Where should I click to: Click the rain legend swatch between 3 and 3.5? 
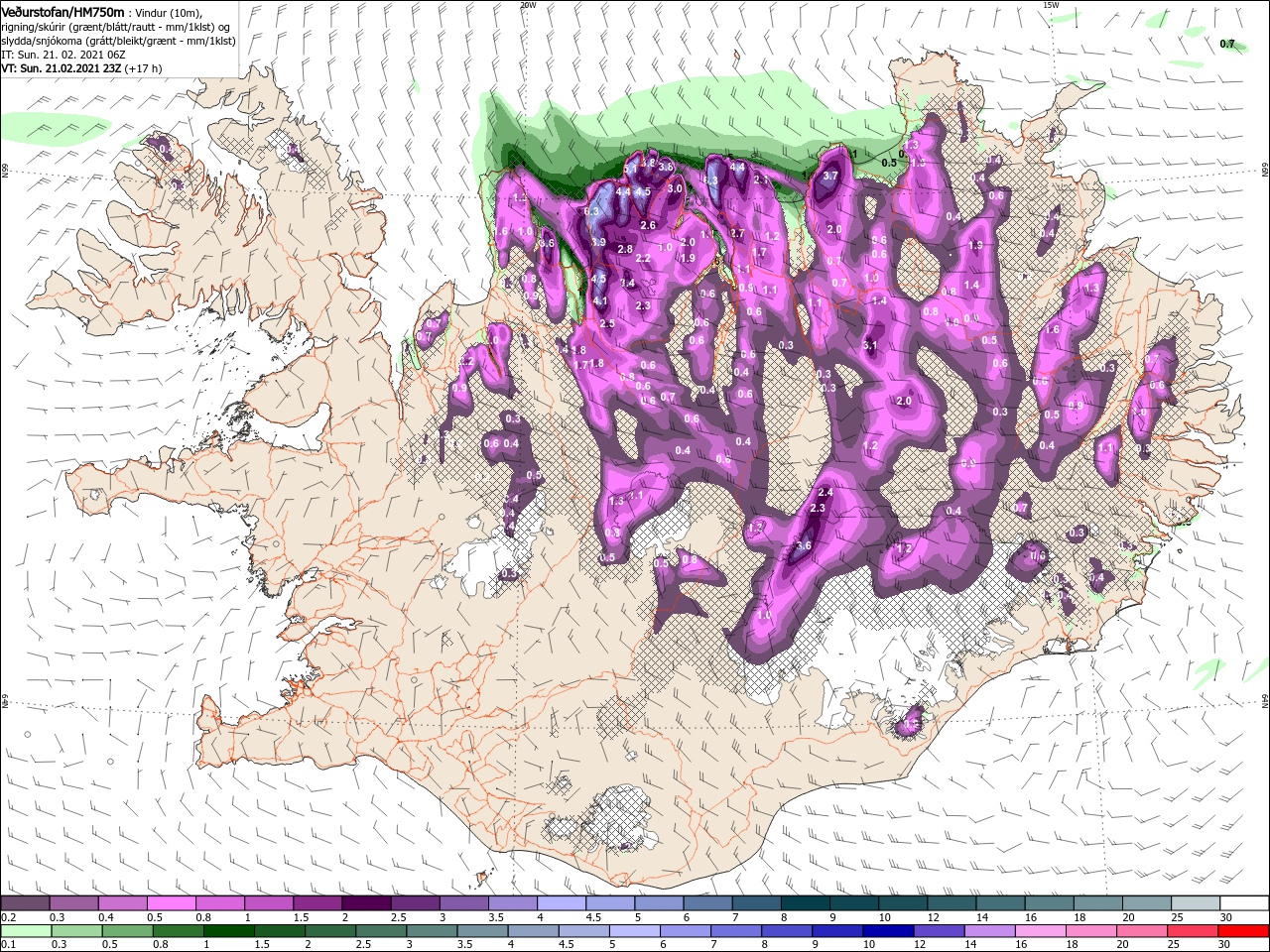tap(432, 931)
